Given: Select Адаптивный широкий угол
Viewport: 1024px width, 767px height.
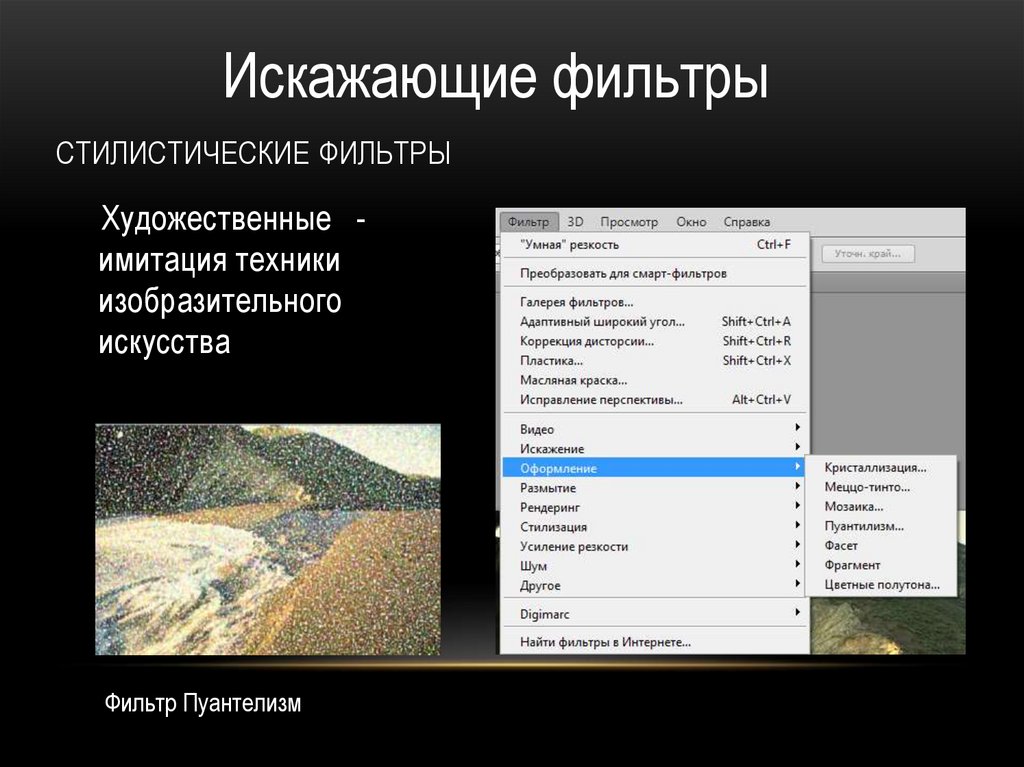Looking at the screenshot, I should pos(655,322).
